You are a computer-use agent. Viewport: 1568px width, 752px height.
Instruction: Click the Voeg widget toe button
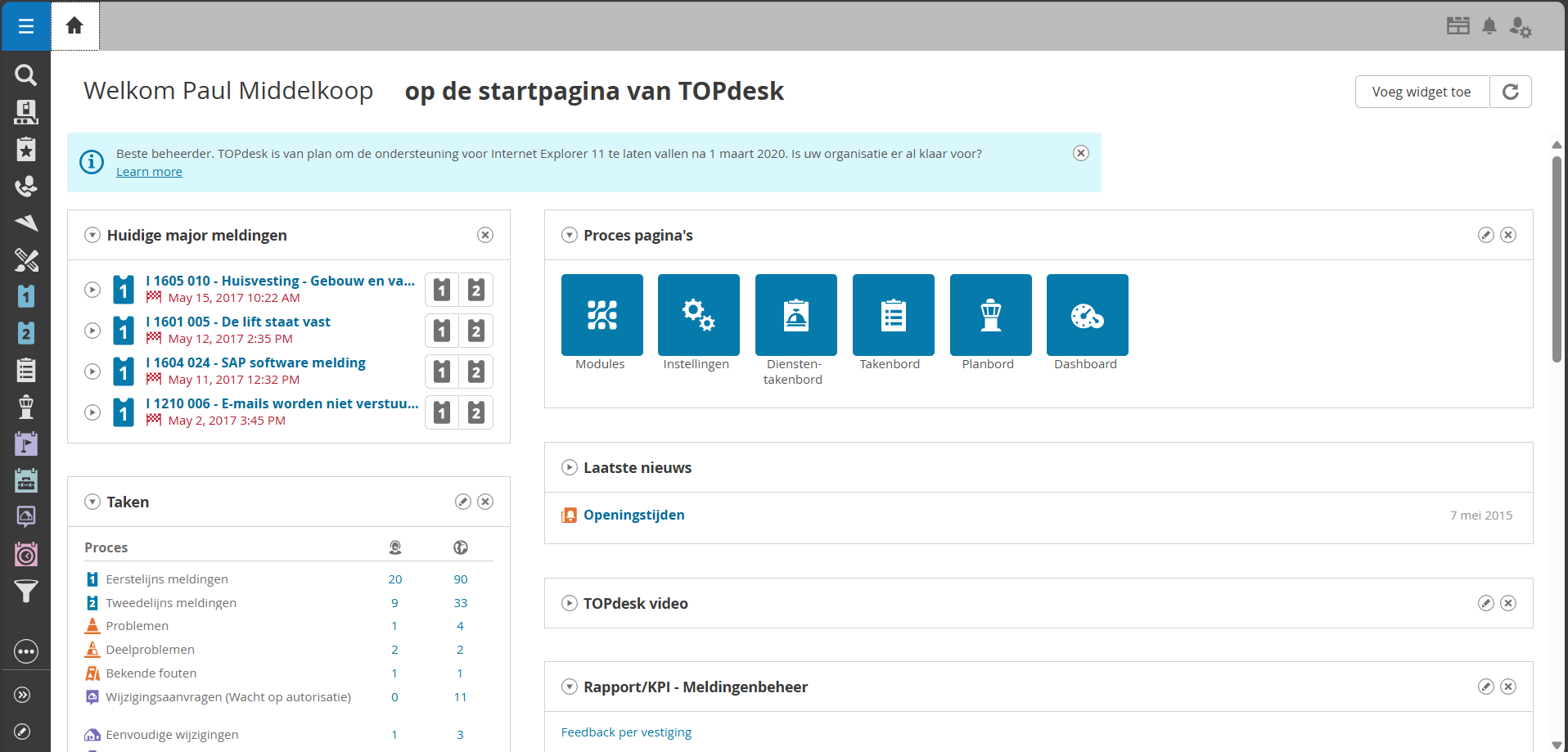coord(1422,92)
